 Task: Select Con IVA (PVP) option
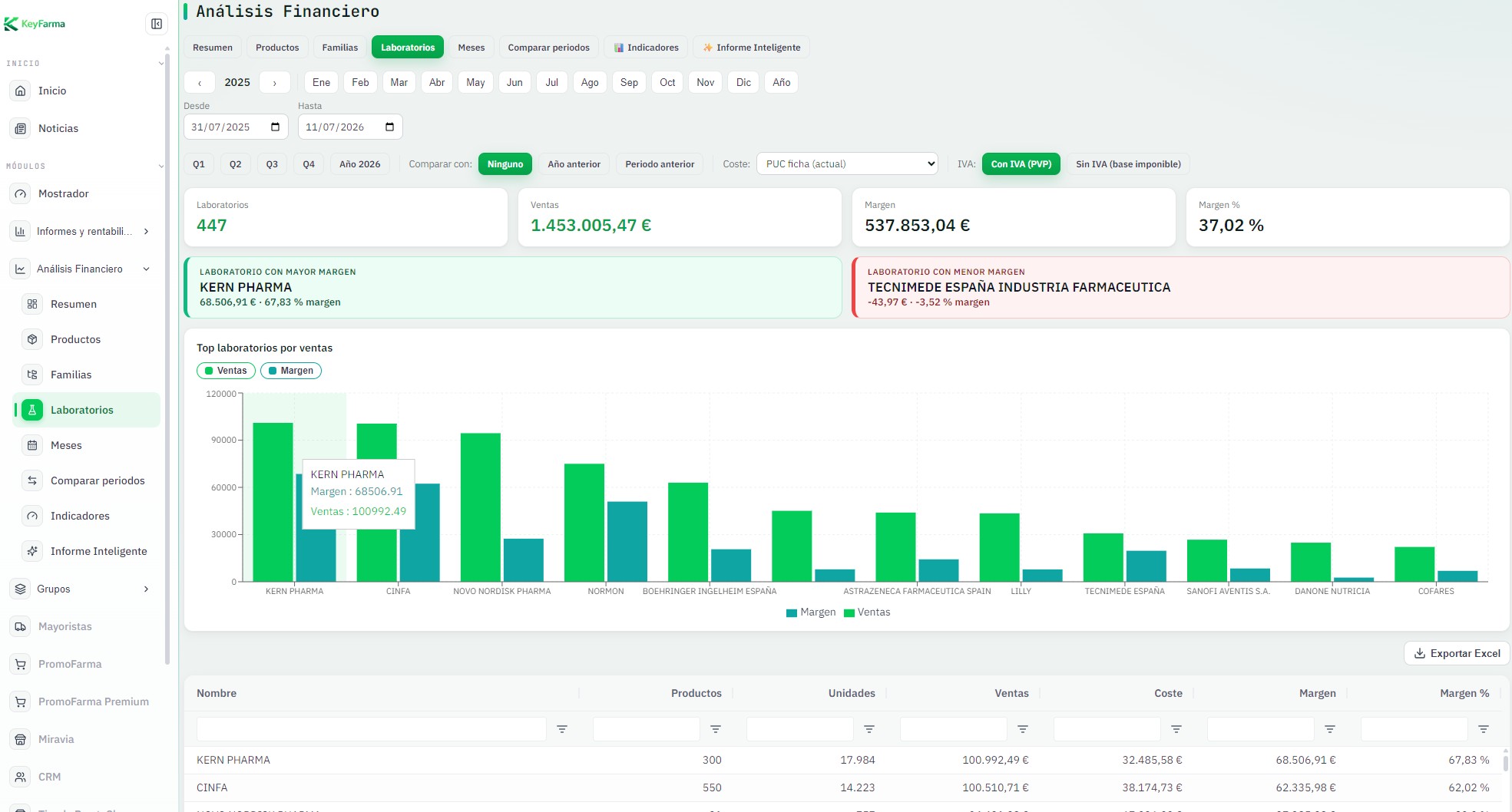tap(1021, 164)
